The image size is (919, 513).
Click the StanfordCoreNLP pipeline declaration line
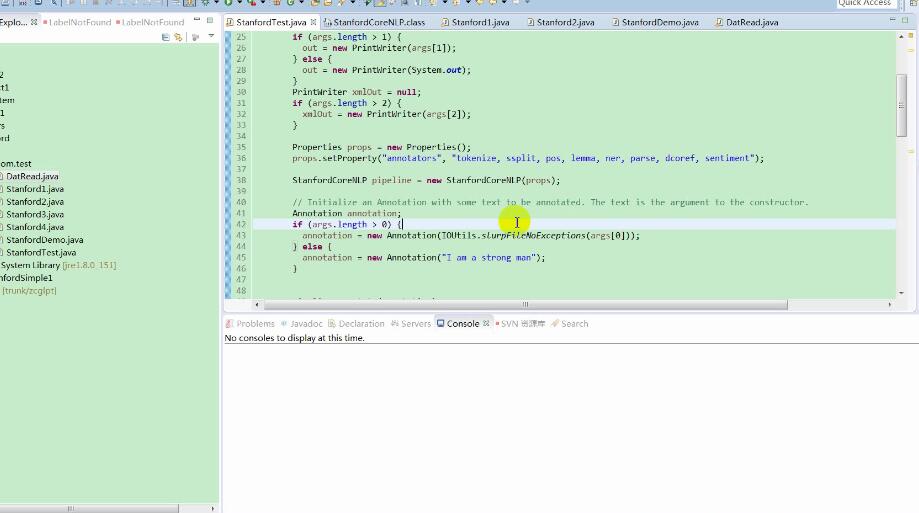426,181
